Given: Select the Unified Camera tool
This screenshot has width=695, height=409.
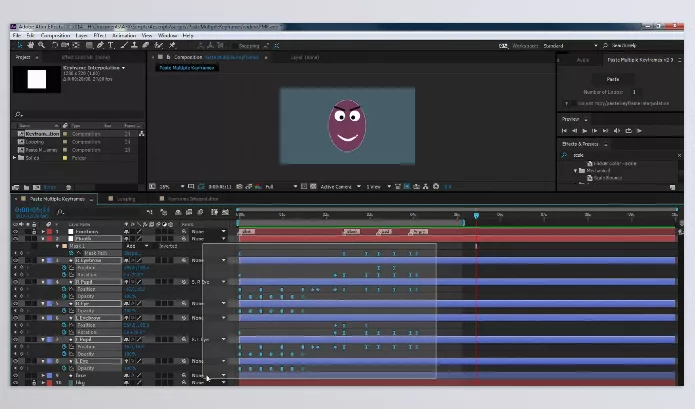Looking at the screenshot, I should tap(65, 45).
